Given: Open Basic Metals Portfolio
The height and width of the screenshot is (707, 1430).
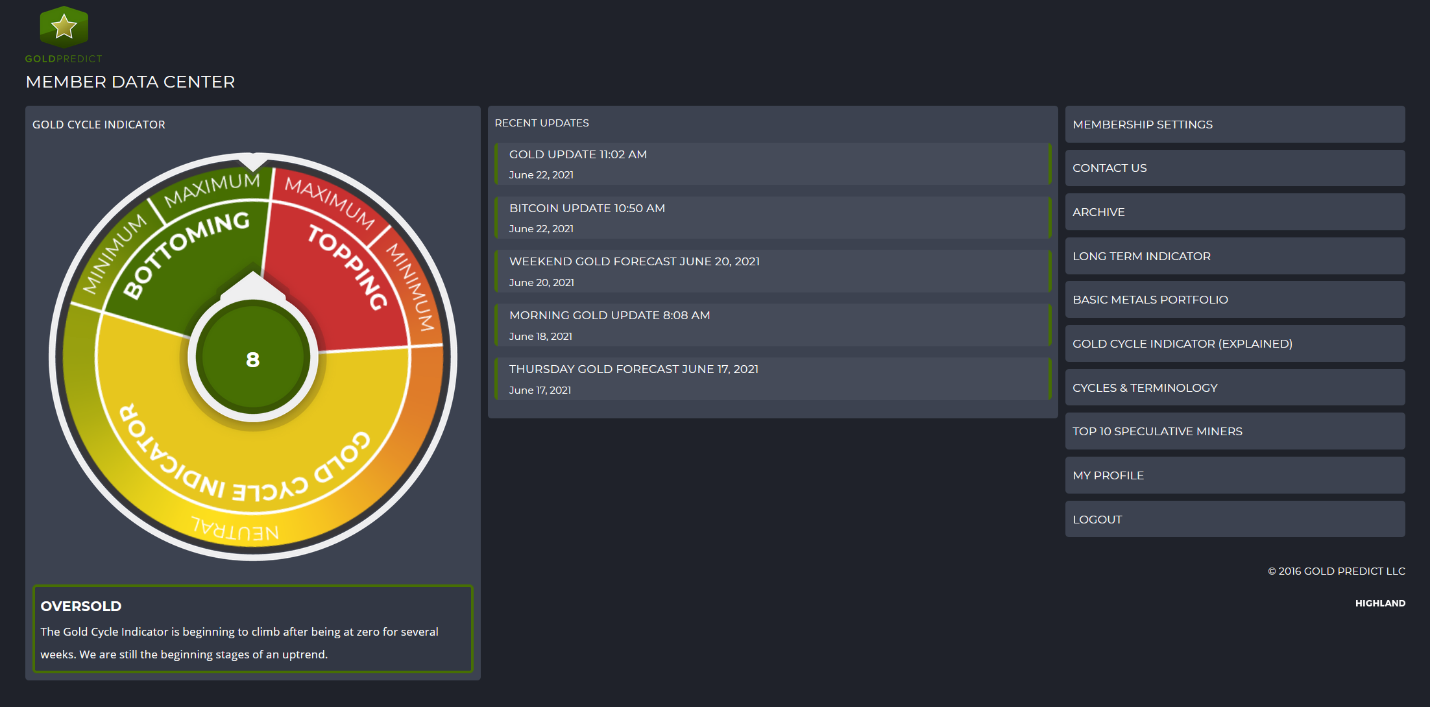Looking at the screenshot, I should (1150, 300).
